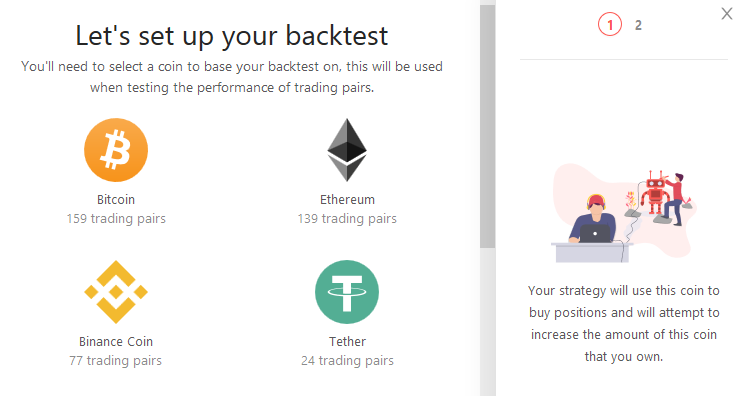
Task: Click the scrollbar track below the thumb
Action: tap(488, 322)
